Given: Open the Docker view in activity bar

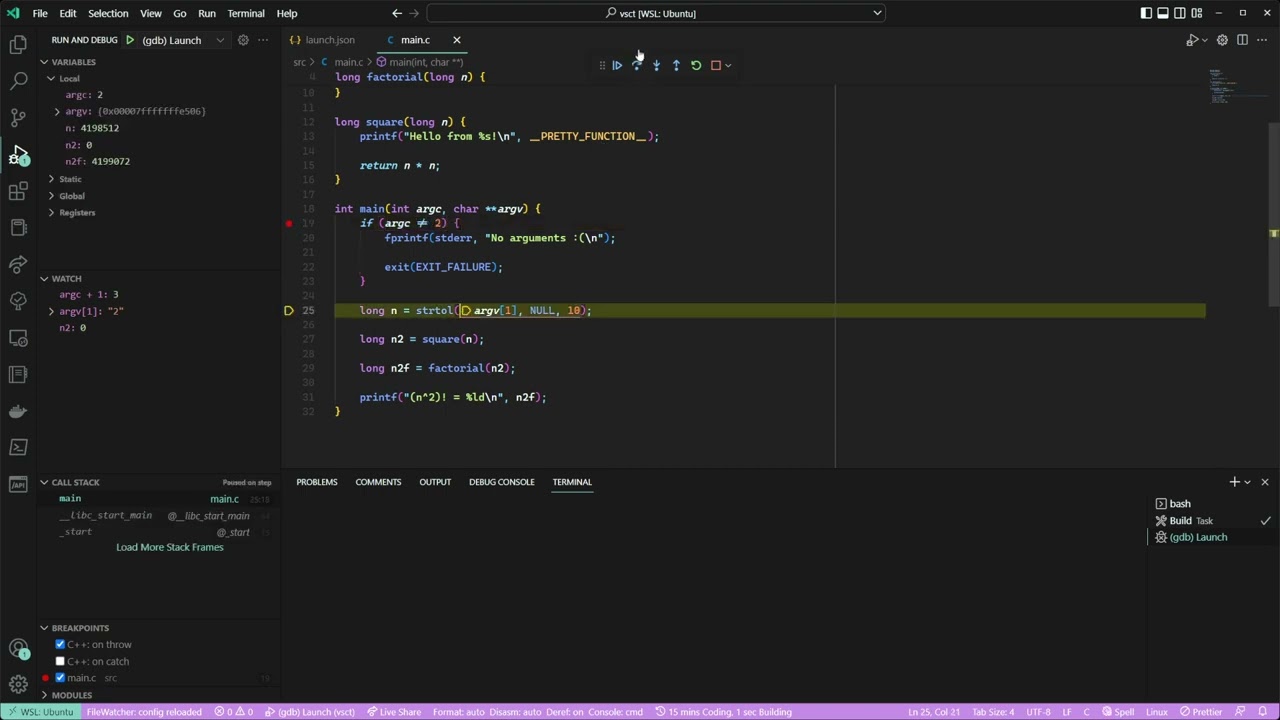Looking at the screenshot, I should [18, 411].
